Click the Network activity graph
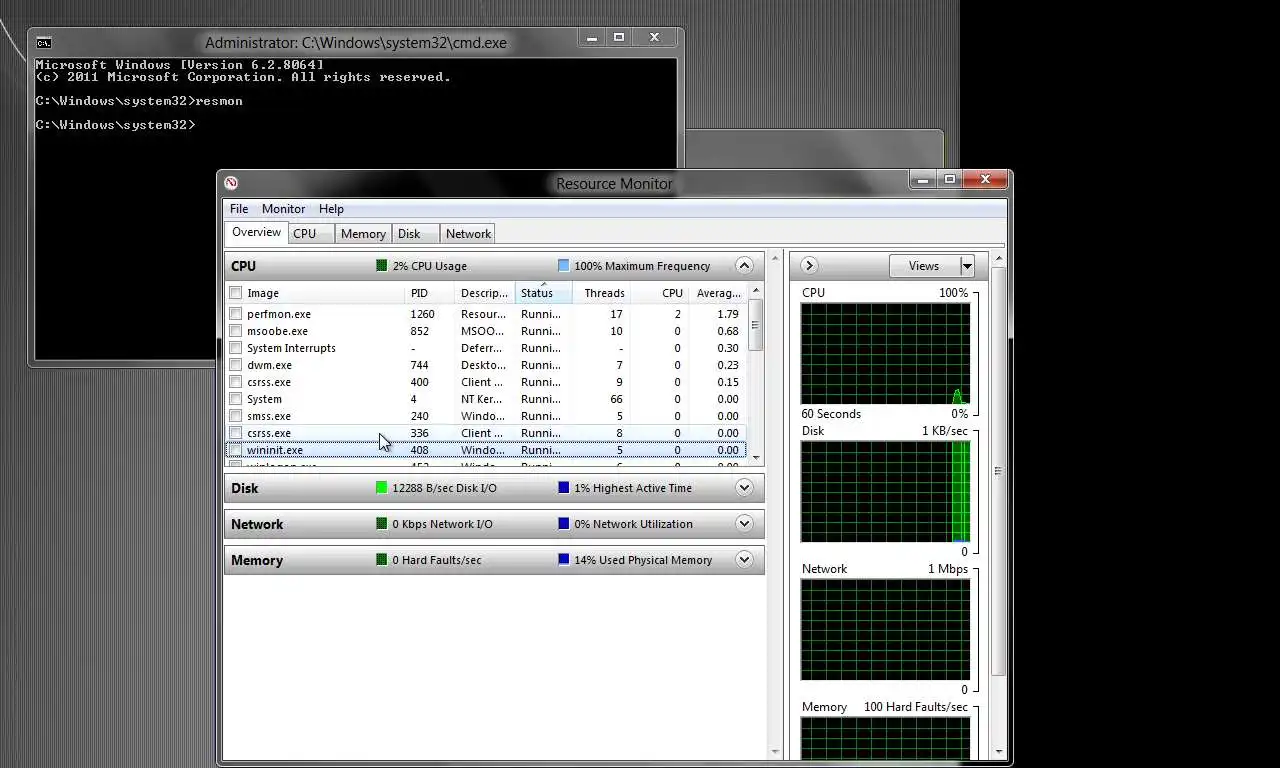Screen dimensions: 1280x768 tap(885, 630)
